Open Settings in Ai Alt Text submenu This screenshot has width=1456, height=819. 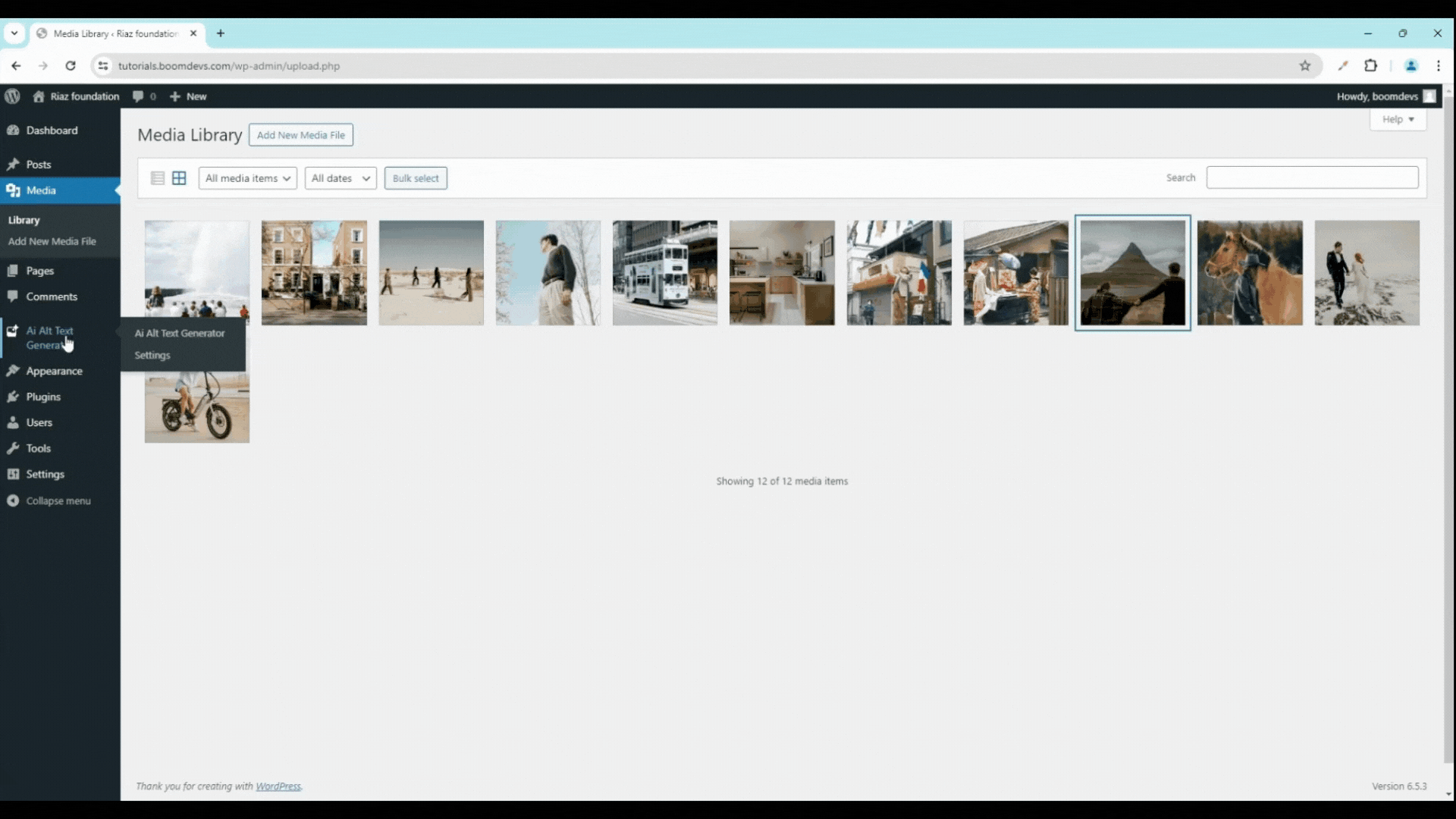point(152,355)
